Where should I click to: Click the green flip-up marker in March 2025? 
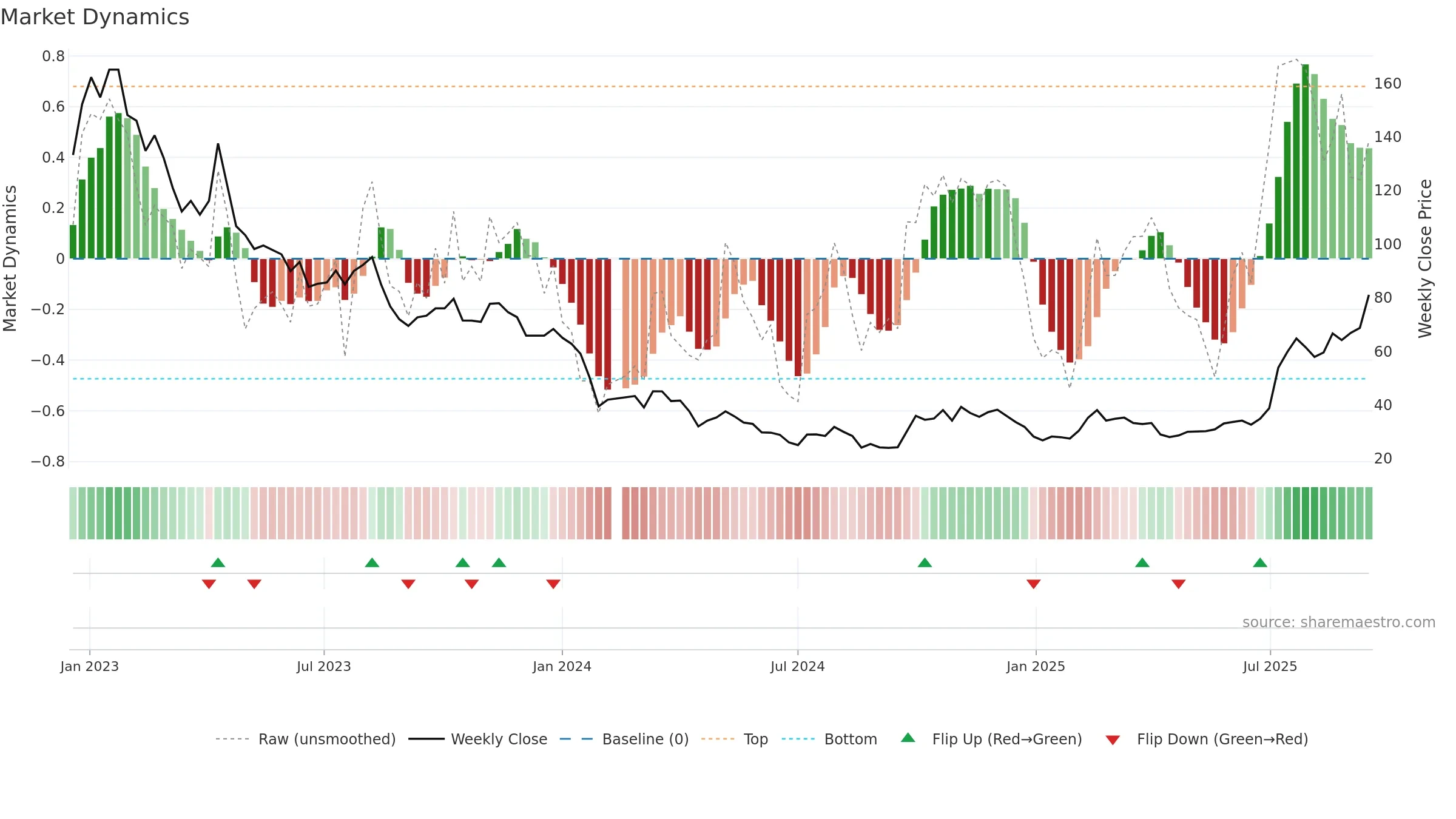1142,562
